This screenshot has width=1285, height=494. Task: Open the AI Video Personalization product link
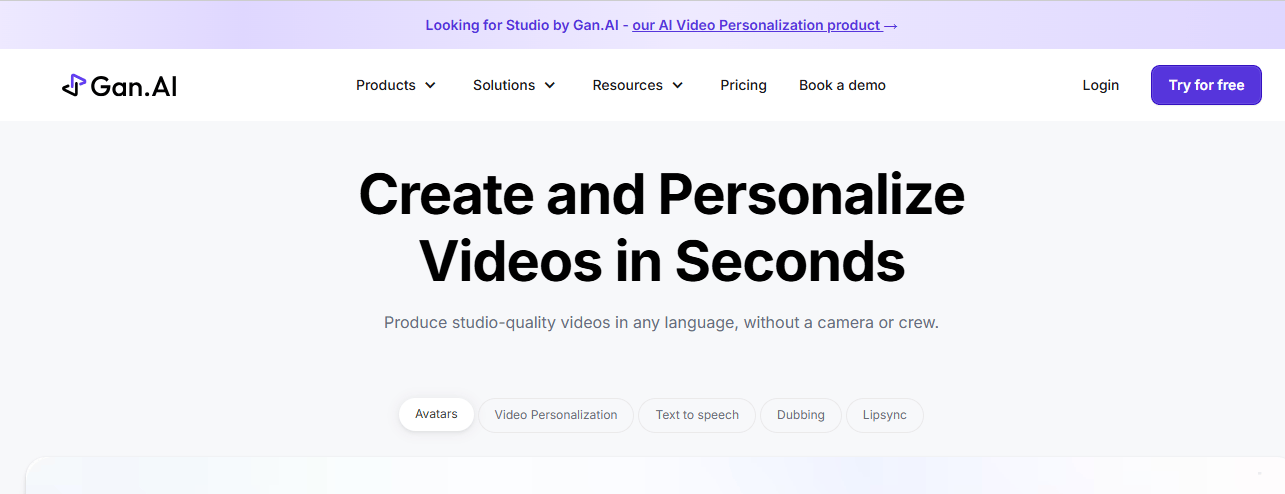(756, 26)
